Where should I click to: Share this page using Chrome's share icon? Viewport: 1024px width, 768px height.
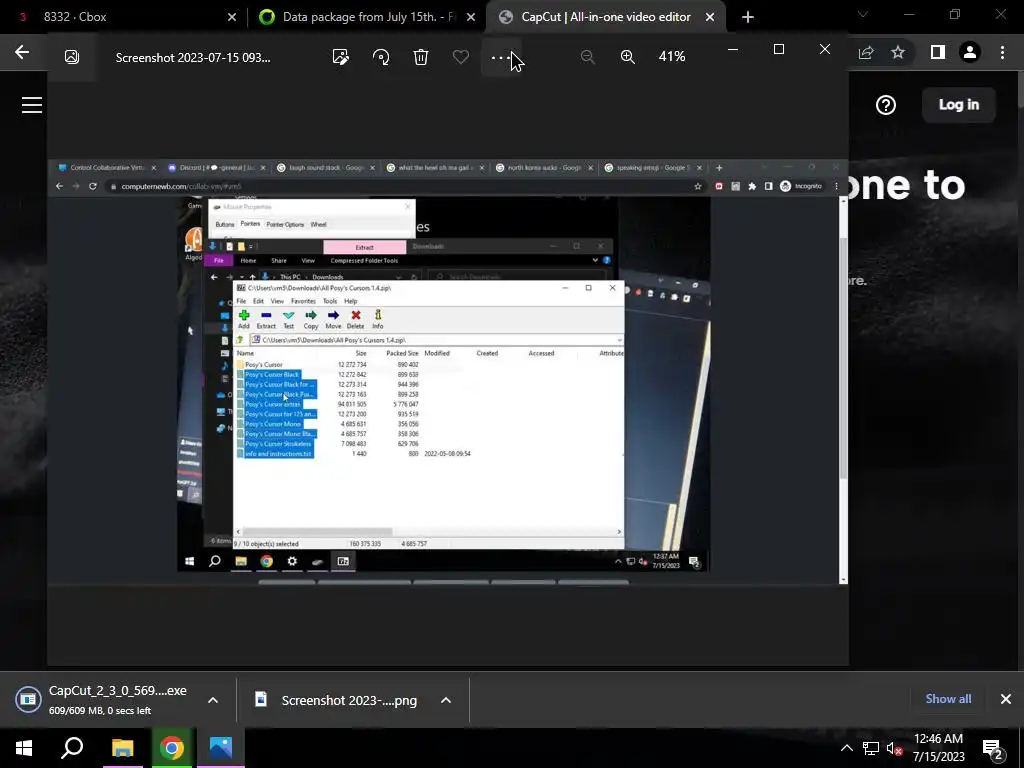click(866, 53)
